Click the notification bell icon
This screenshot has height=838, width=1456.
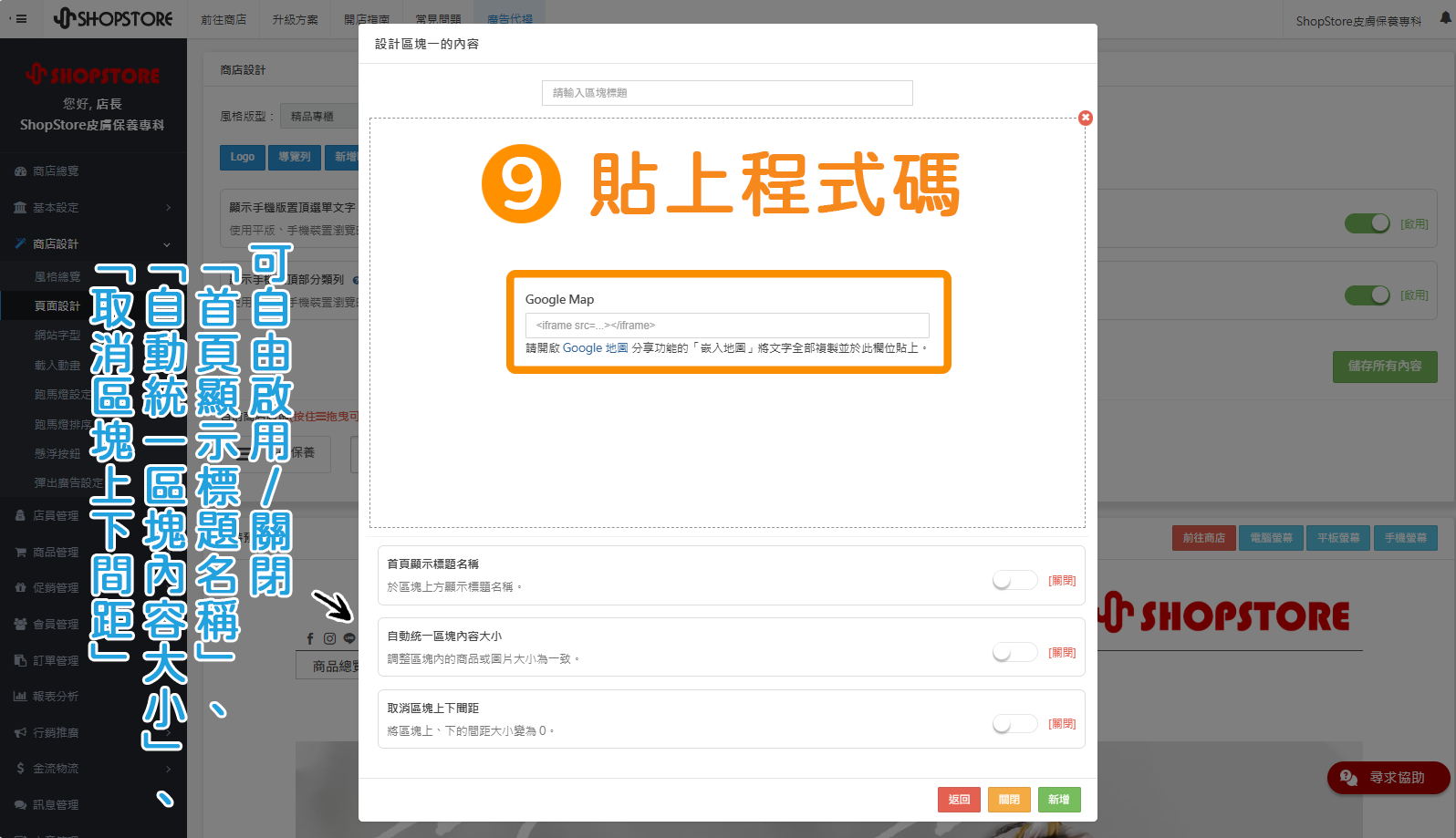(1445, 18)
